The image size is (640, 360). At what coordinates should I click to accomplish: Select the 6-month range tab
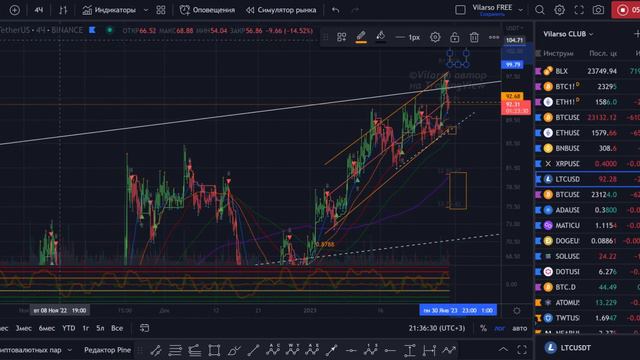[x=47, y=328]
